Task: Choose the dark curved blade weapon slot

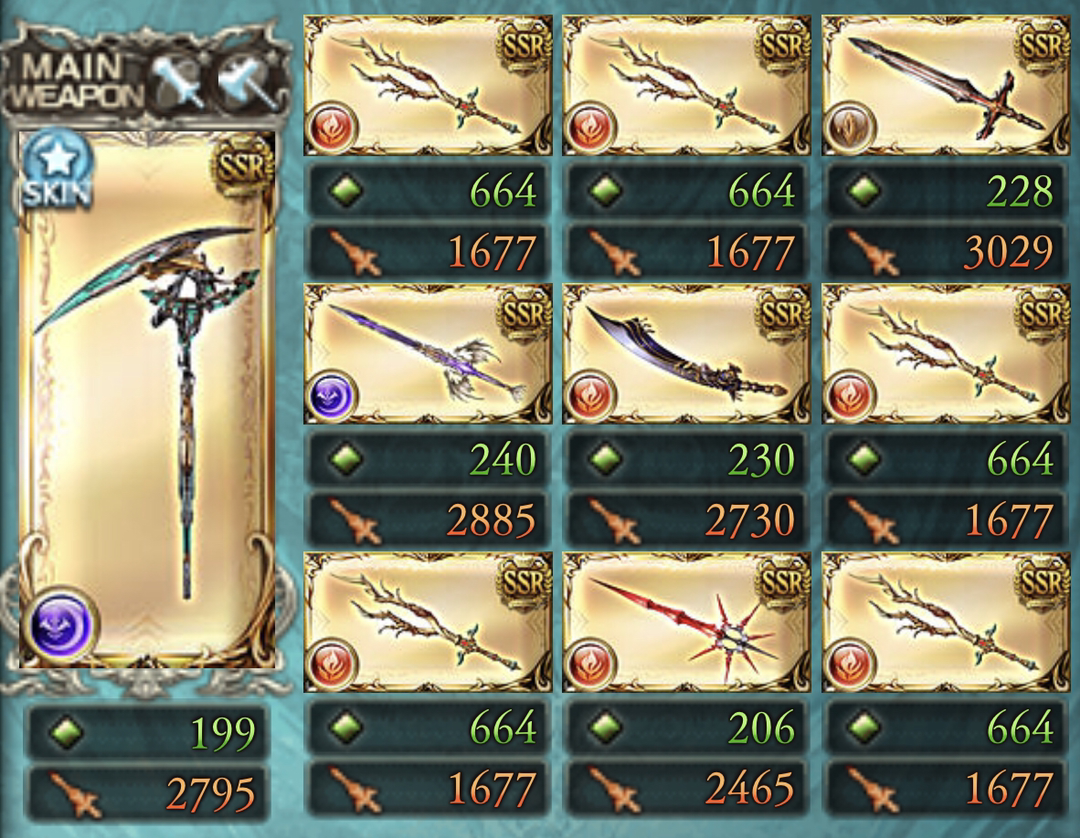Action: [686, 354]
